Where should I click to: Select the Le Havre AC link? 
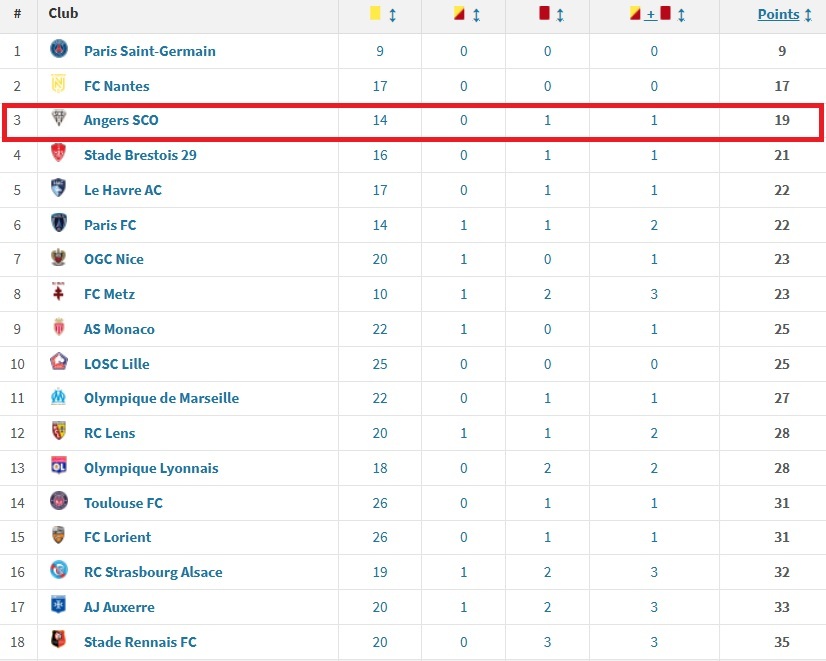click(122, 190)
